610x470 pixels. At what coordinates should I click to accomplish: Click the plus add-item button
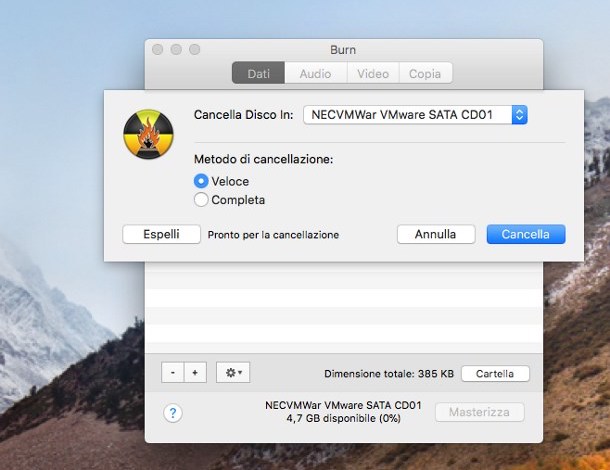pyautogui.click(x=195, y=372)
